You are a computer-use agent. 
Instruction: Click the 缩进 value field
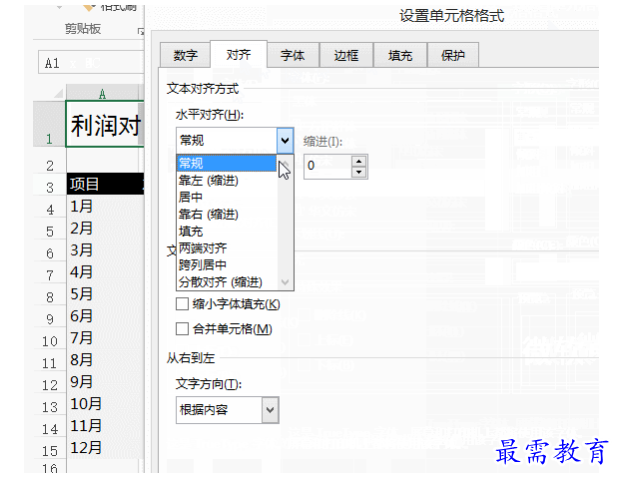327,166
